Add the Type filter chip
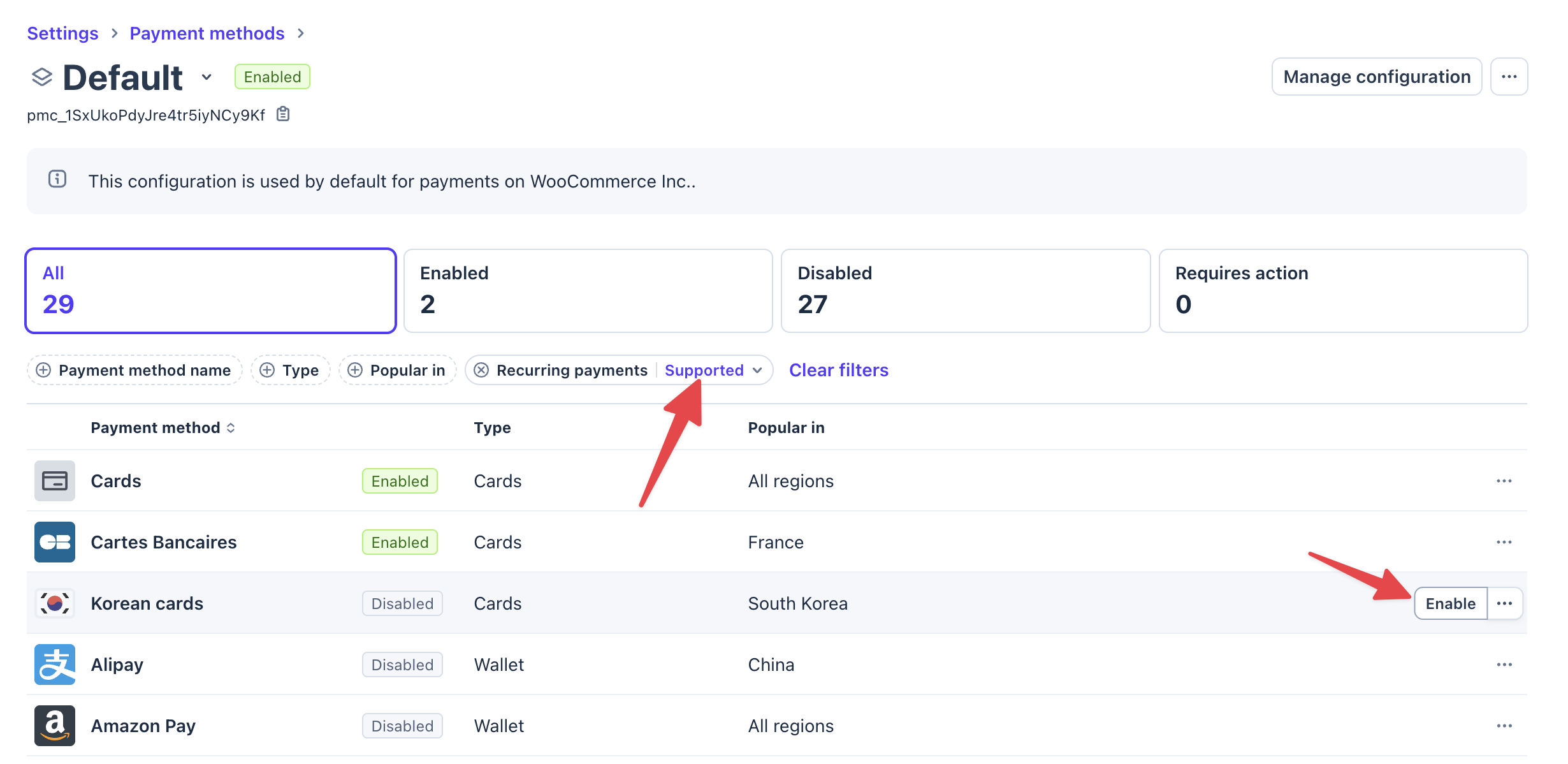This screenshot has height=764, width=1568. coord(290,371)
